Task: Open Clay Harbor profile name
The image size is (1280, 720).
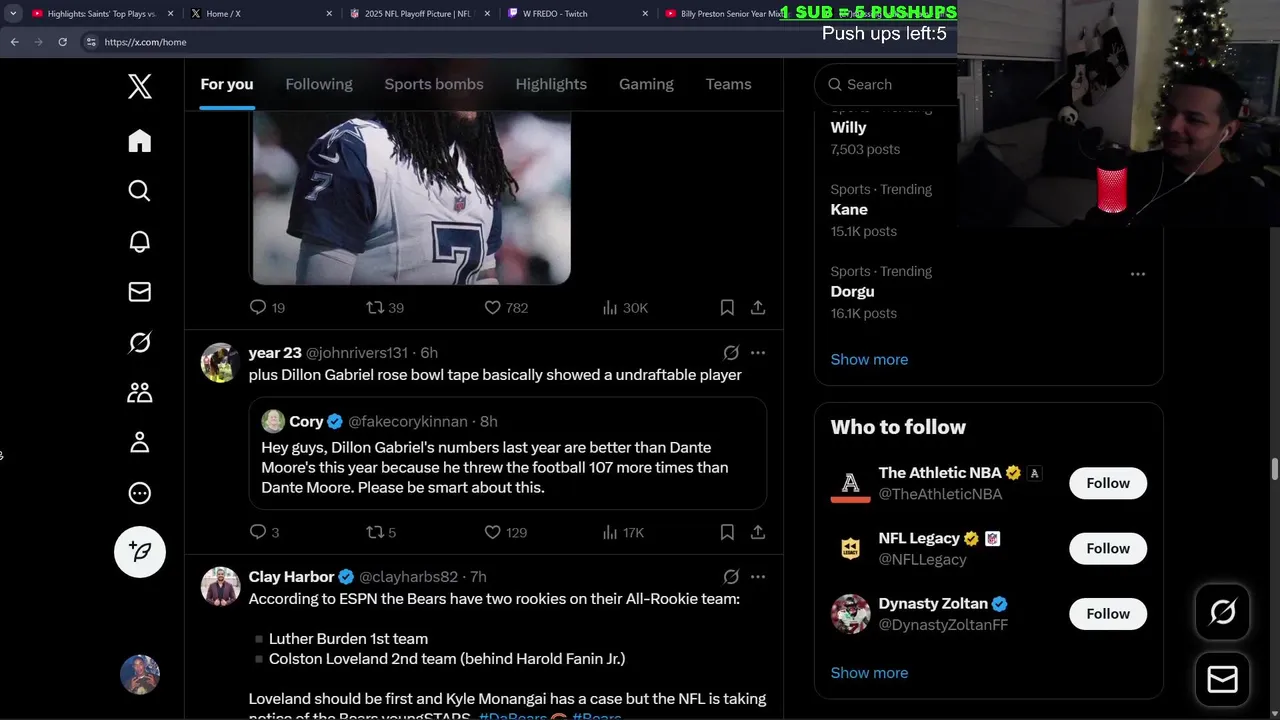Action: (291, 576)
